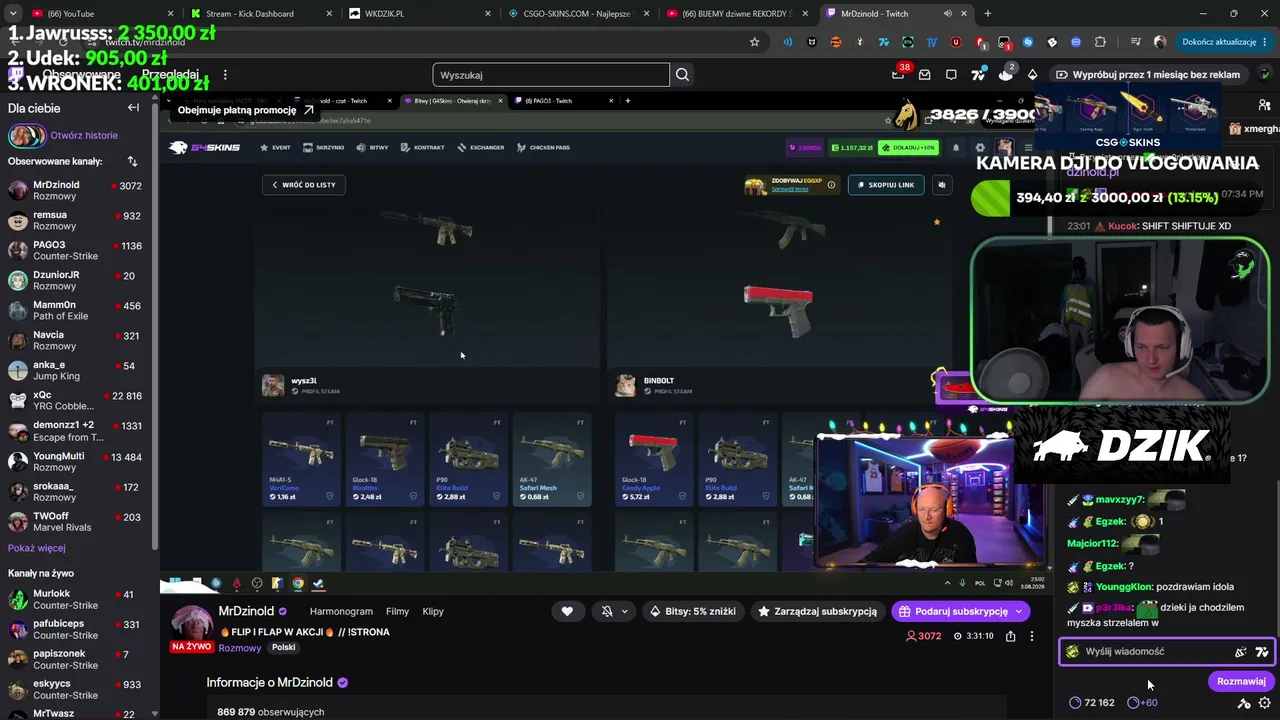Open the Filmy channel tab

397,611
